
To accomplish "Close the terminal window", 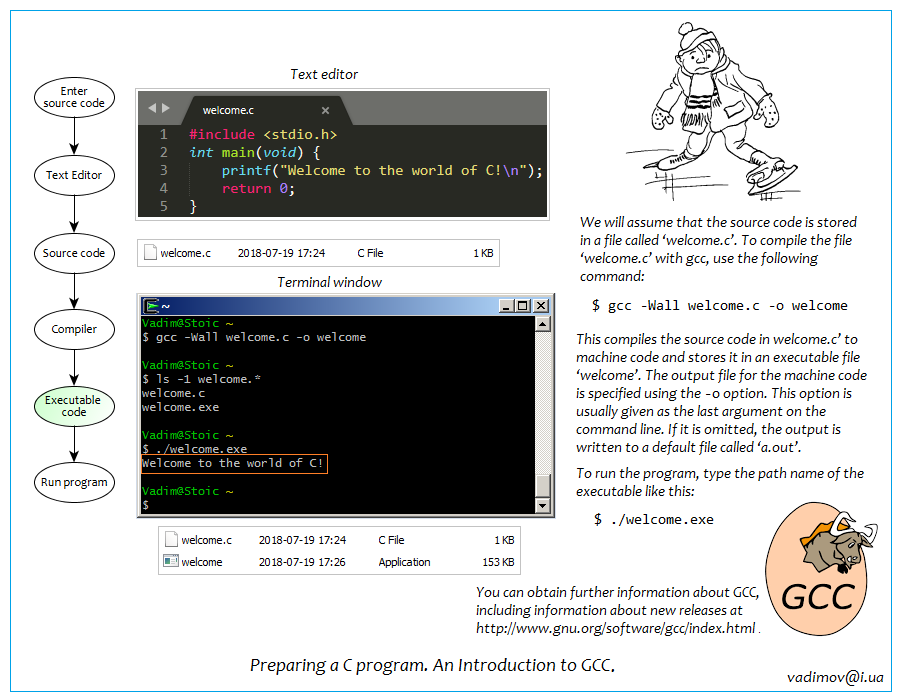I will click(541, 306).
